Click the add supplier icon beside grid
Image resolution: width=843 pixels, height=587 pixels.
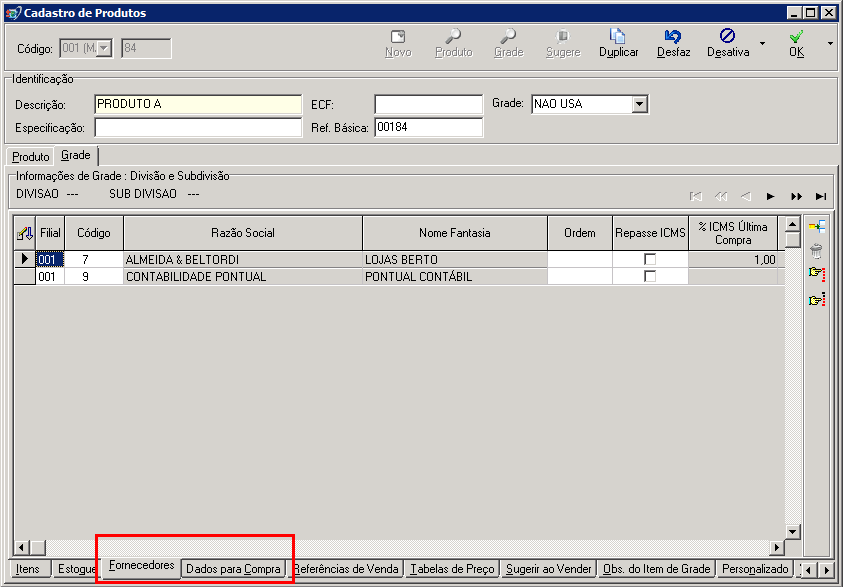817,227
